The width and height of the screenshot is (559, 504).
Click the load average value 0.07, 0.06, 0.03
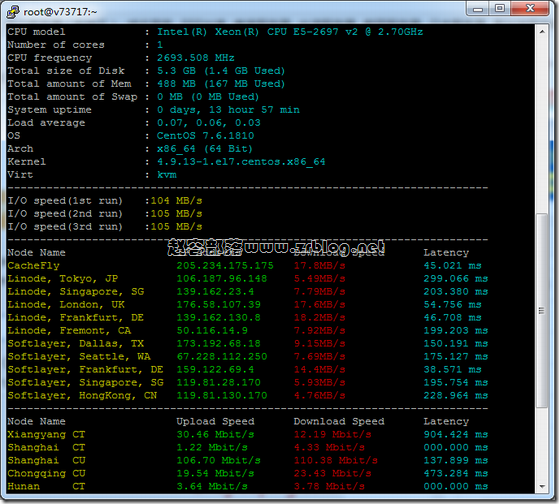pyautogui.click(x=209, y=123)
